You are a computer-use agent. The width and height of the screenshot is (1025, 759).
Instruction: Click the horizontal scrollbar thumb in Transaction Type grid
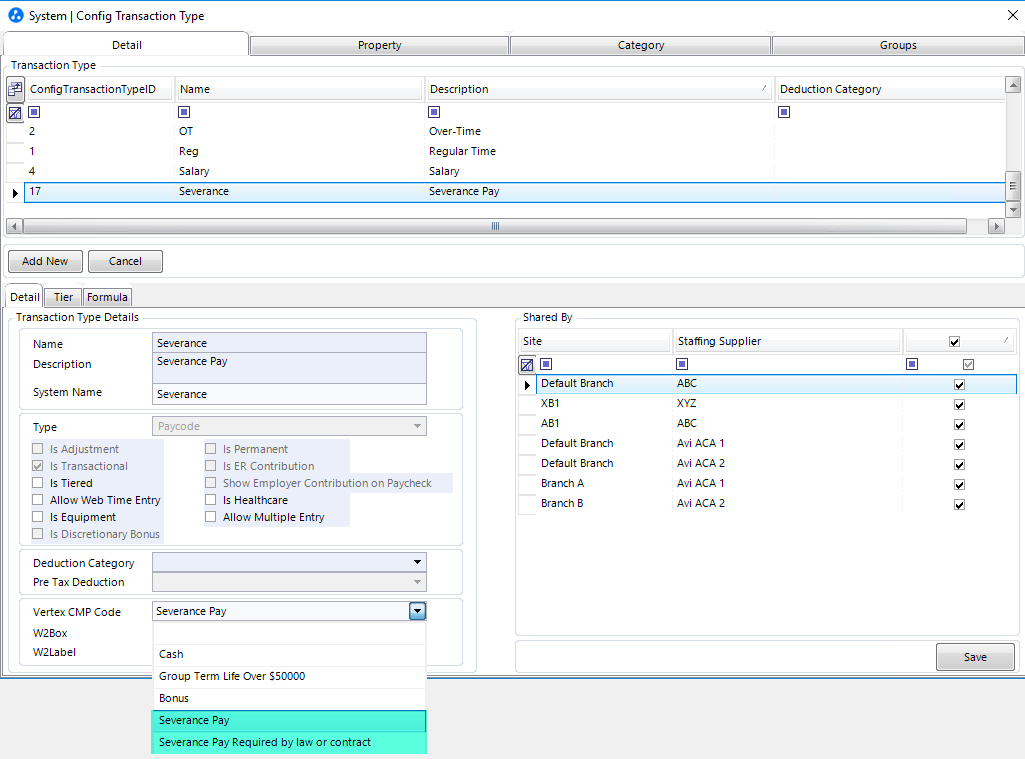pos(495,226)
